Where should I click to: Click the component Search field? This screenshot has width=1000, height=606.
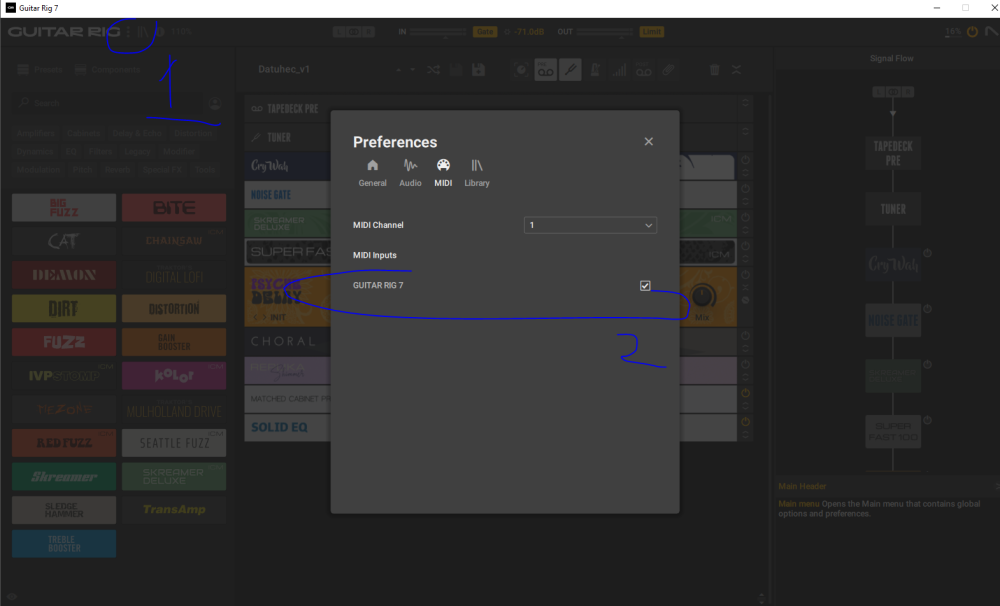(108, 103)
